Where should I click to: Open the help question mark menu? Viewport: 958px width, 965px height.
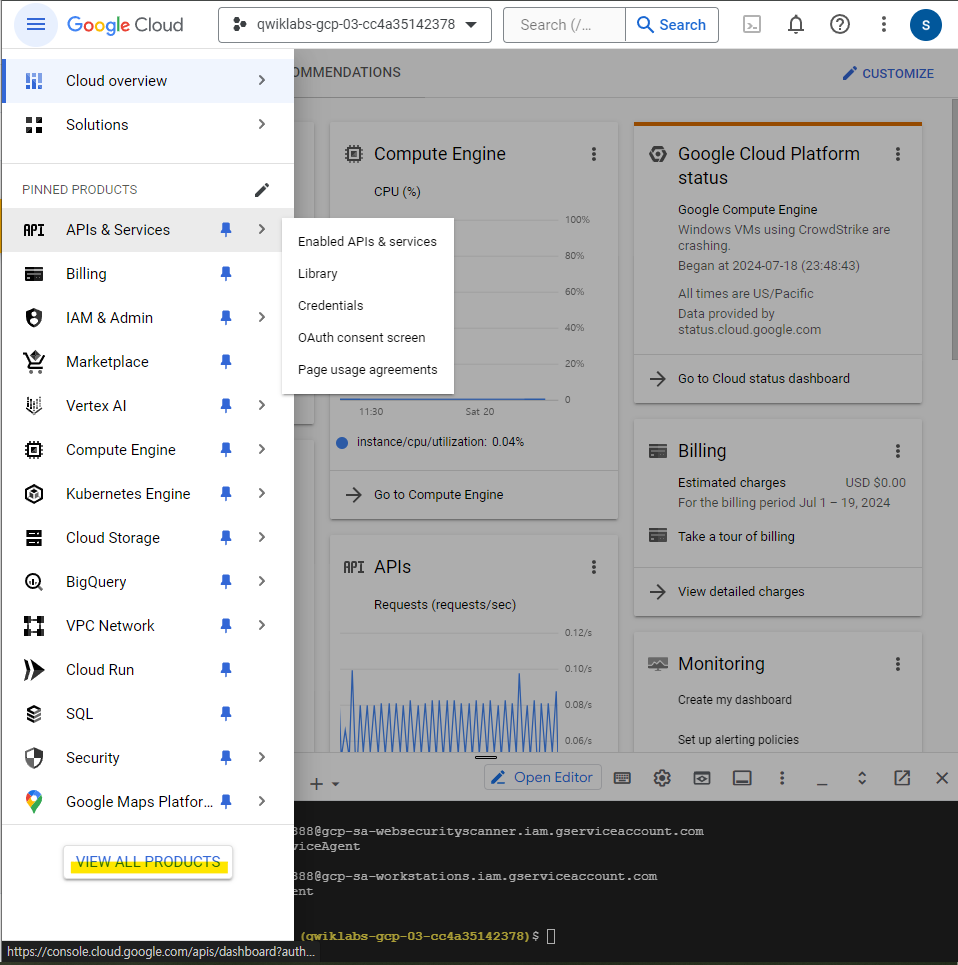click(840, 25)
